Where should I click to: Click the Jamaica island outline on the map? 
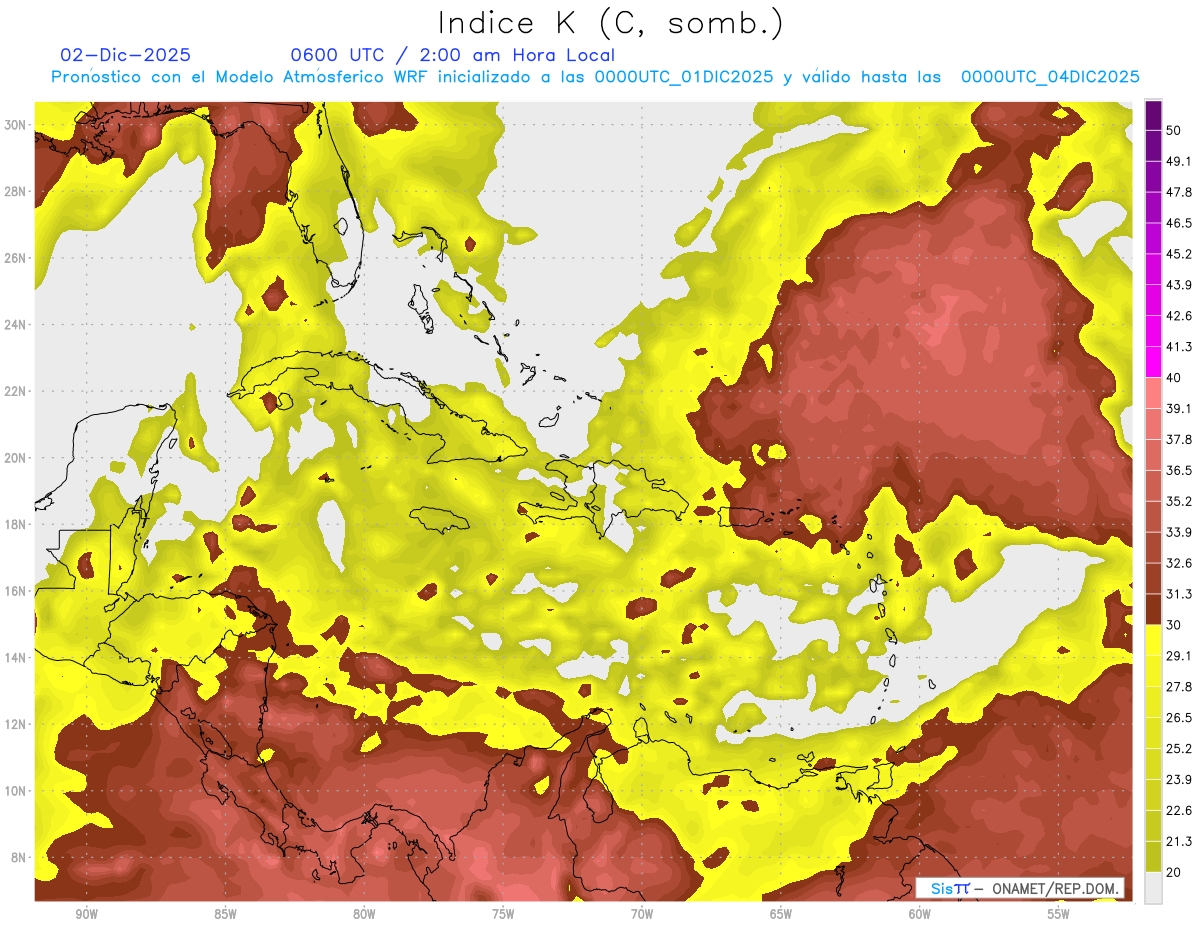441,520
